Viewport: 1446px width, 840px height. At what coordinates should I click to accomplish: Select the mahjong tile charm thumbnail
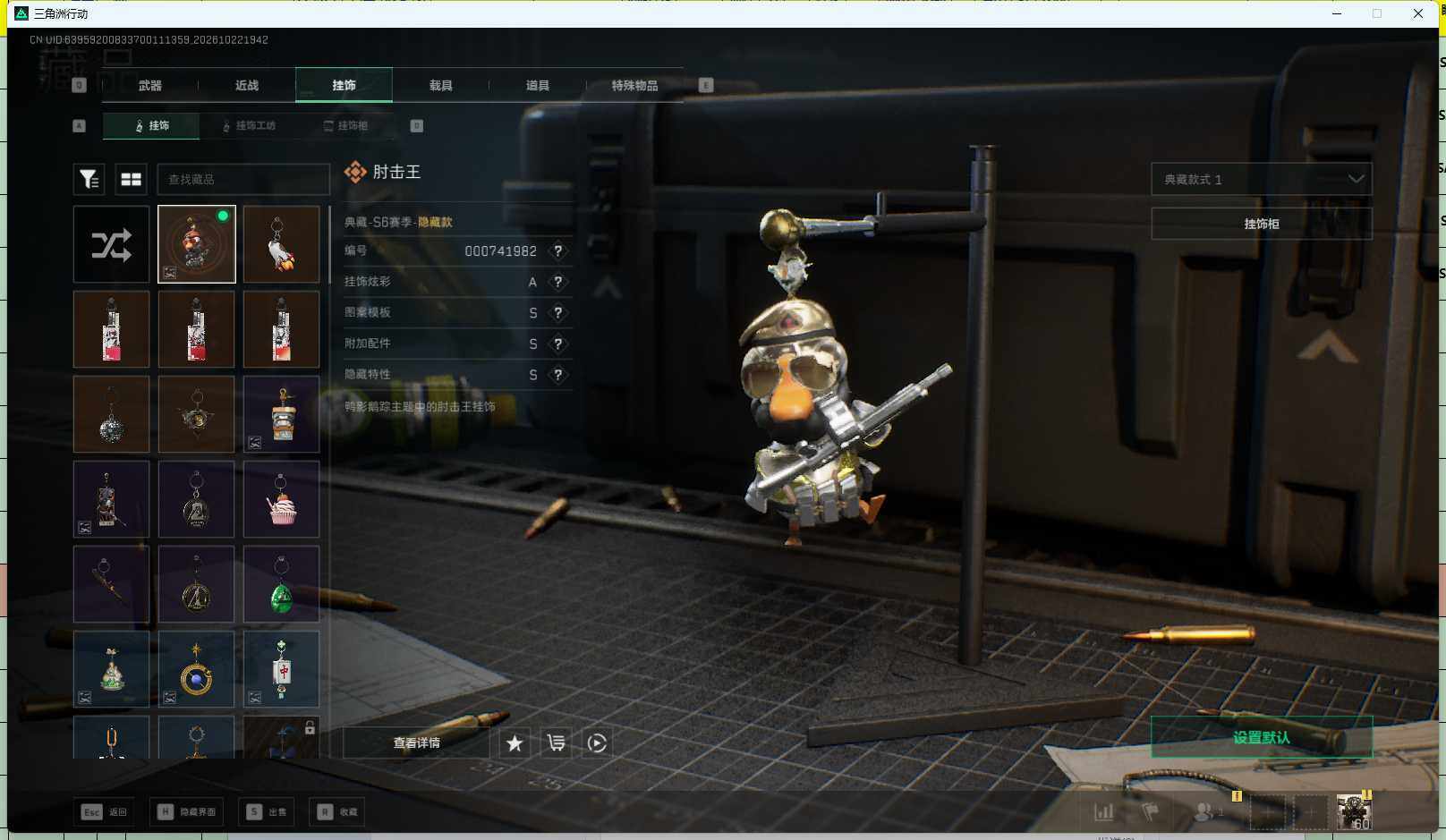[x=281, y=669]
